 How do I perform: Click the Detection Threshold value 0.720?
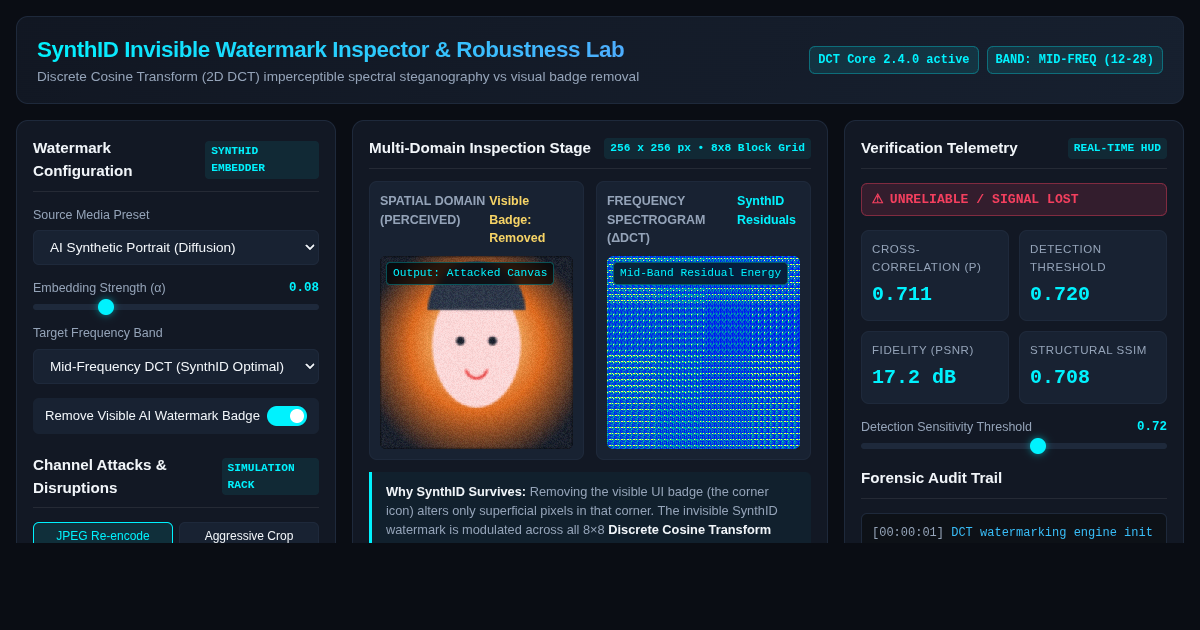[x=1060, y=294]
